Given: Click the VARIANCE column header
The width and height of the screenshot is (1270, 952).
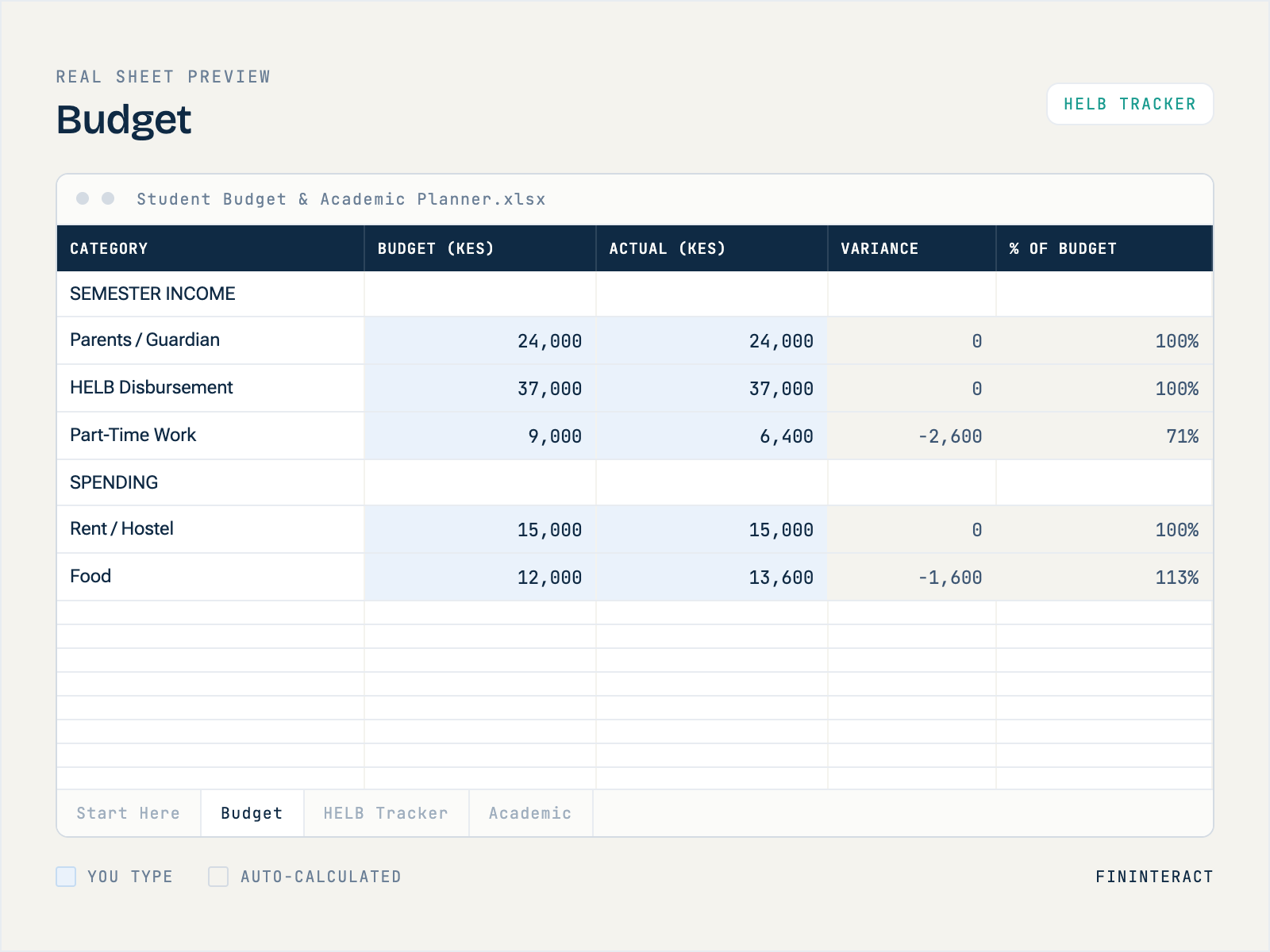Looking at the screenshot, I should pyautogui.click(x=912, y=248).
